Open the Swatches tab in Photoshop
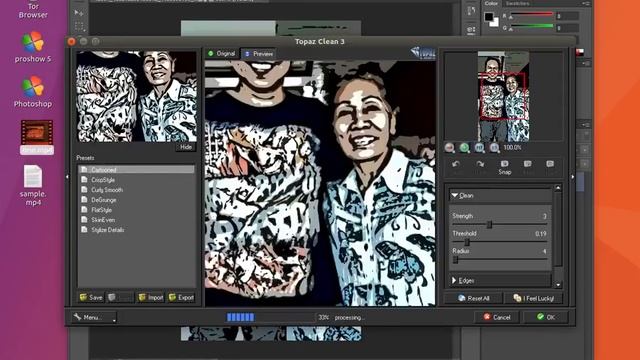Screen dimensions: 640x360 (x=517, y=3)
